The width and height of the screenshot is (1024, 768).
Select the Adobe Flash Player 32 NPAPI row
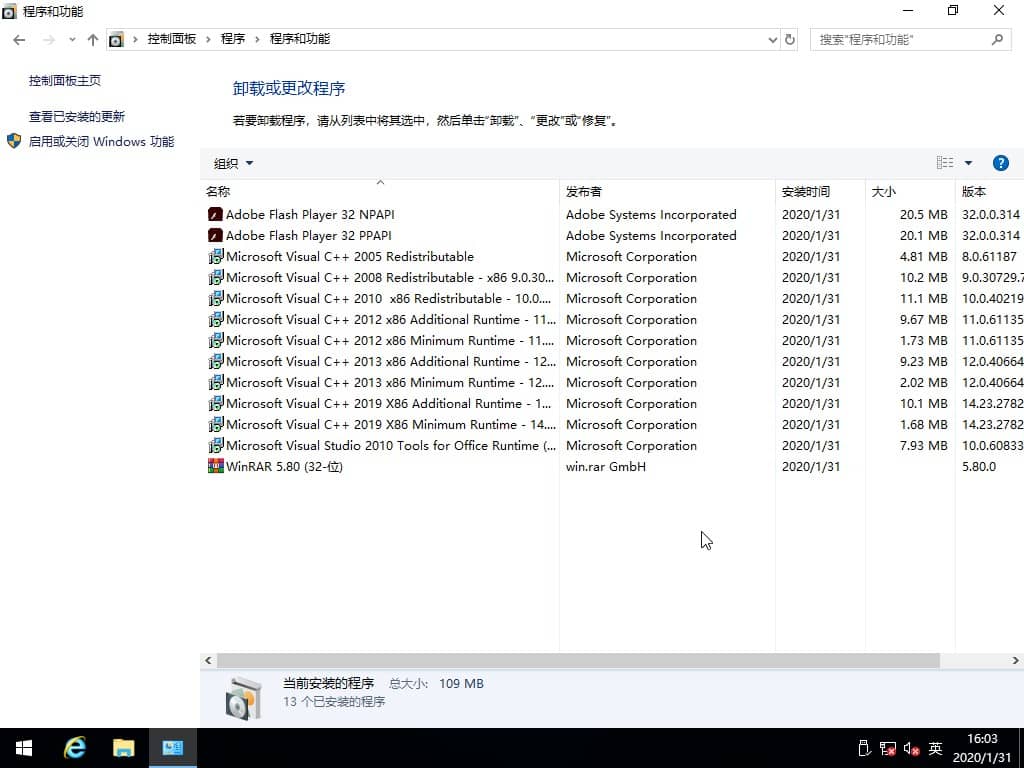coord(612,214)
